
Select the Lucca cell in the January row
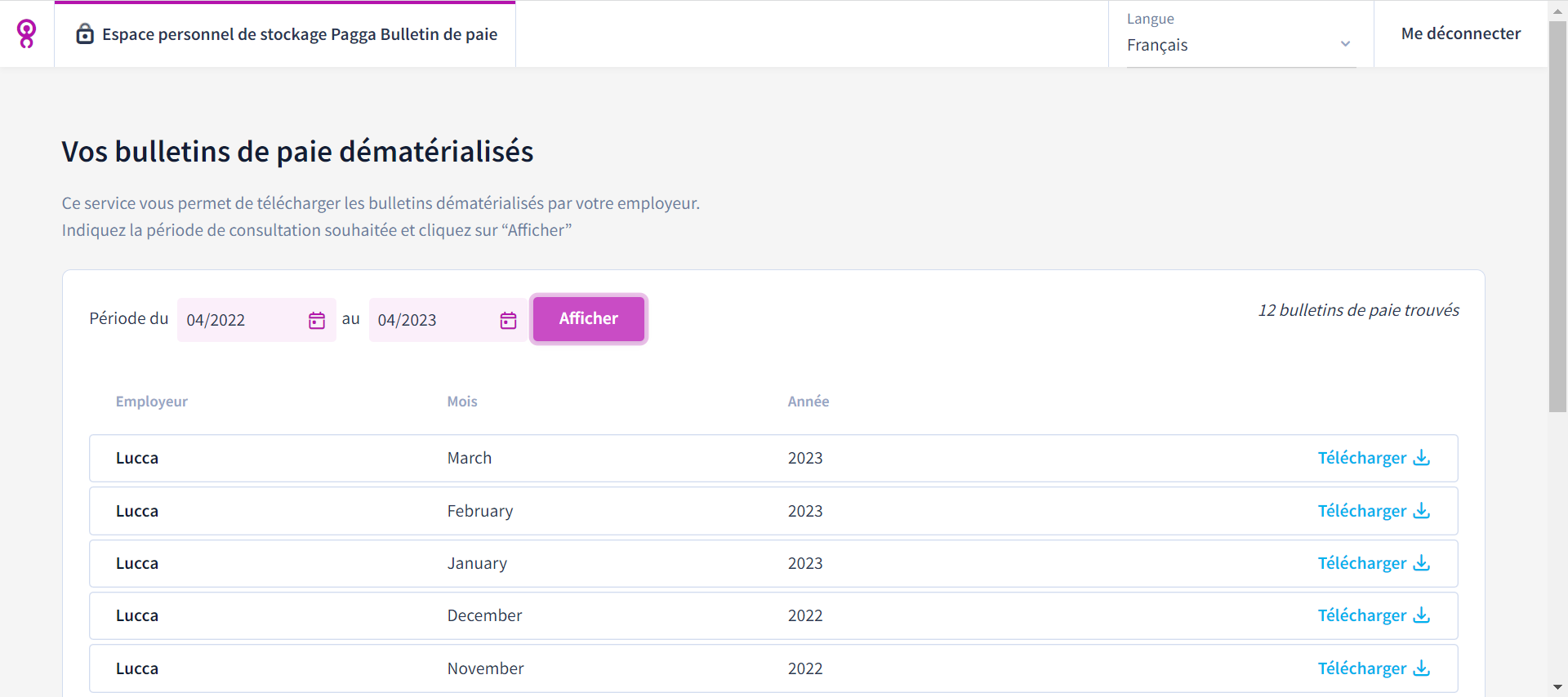tap(137, 563)
